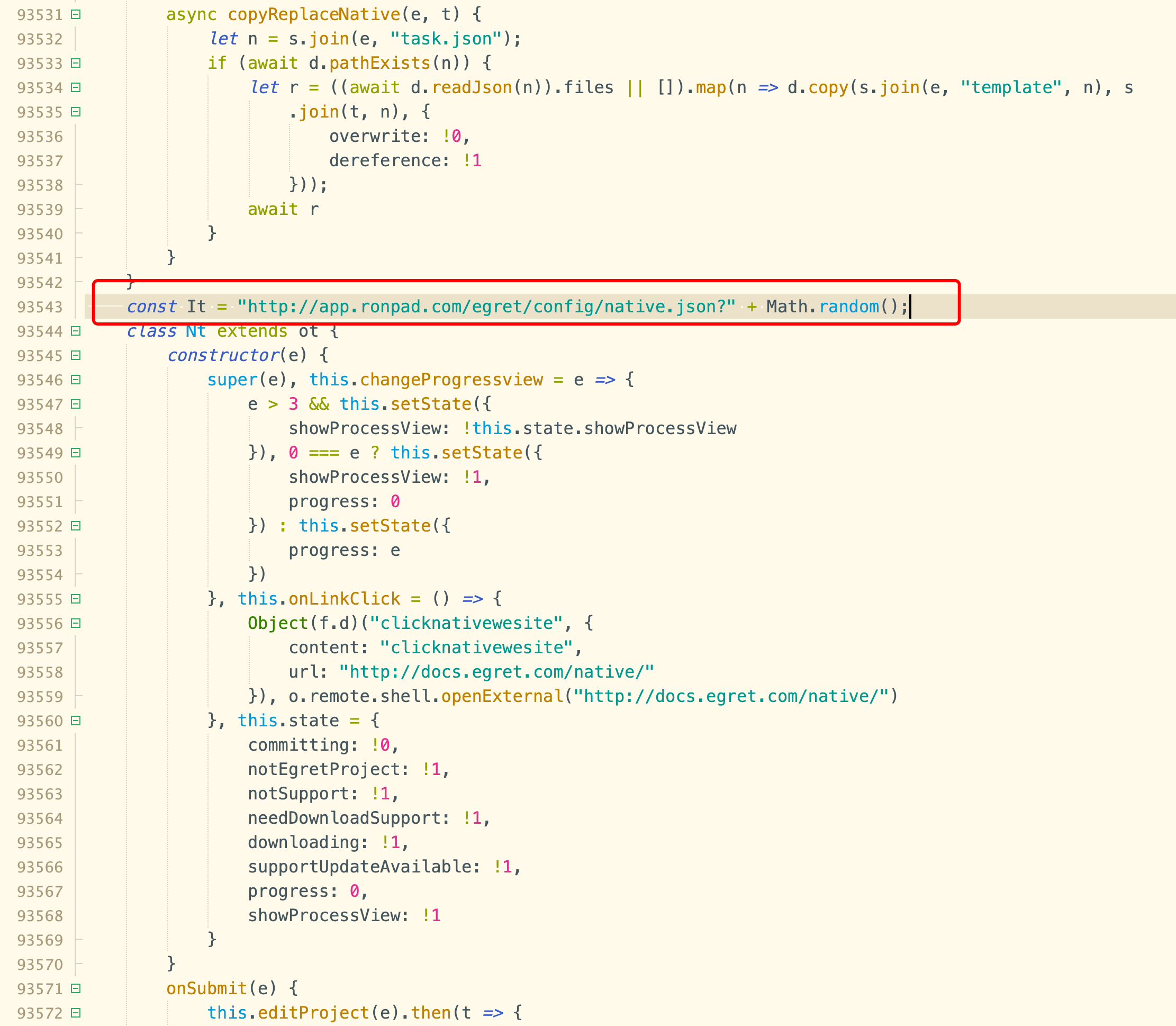Image resolution: width=1176 pixels, height=1026 pixels.
Task: Collapse fold marker on line 93535
Action: (x=76, y=112)
